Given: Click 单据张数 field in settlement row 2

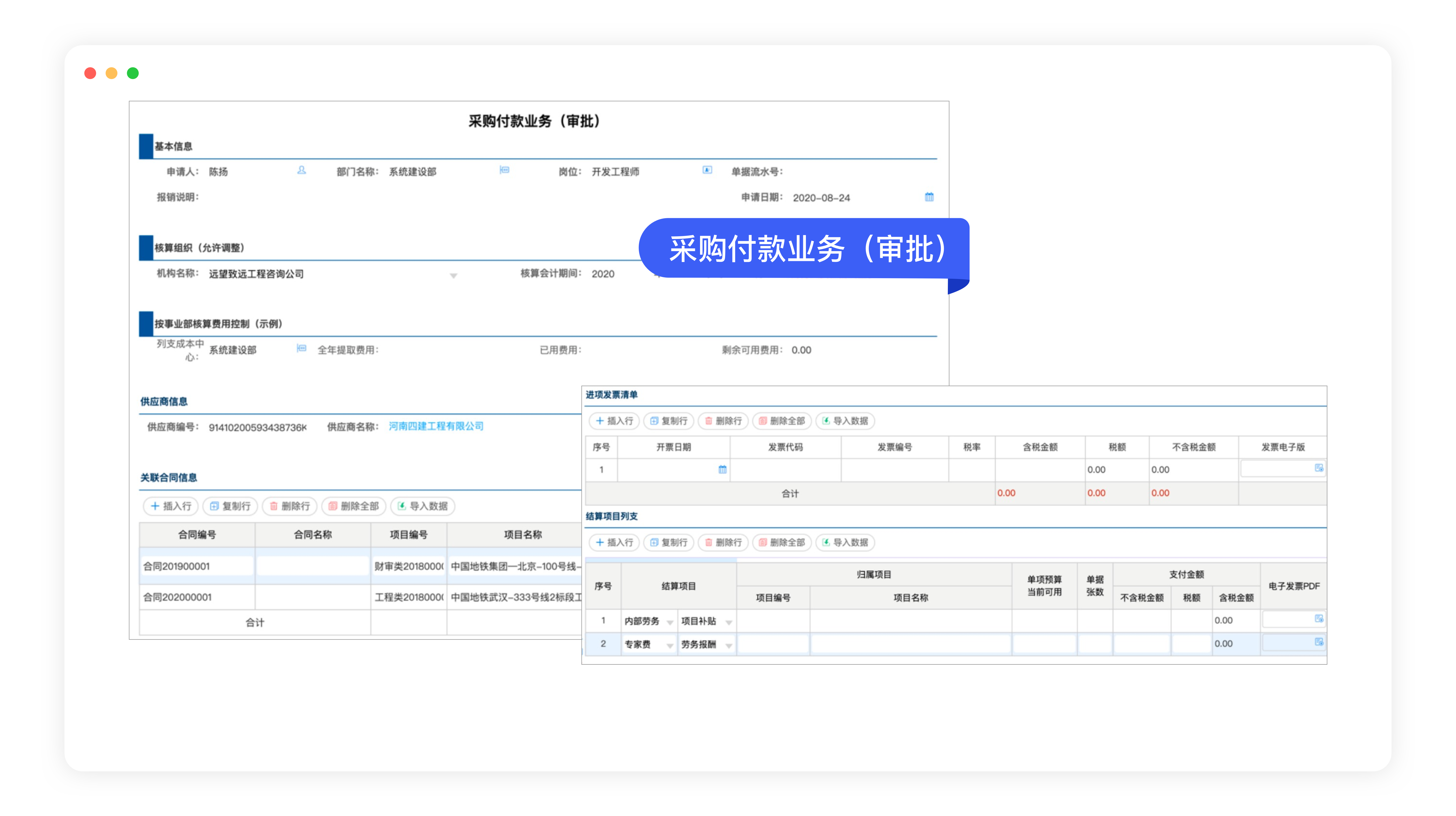Looking at the screenshot, I should click(x=1095, y=644).
